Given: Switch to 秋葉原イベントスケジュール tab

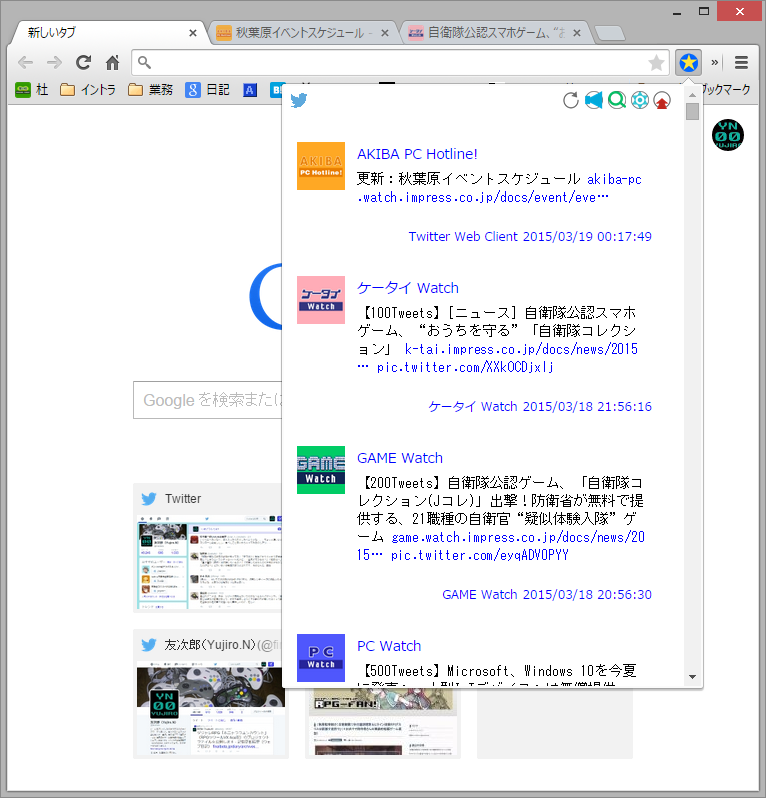Looking at the screenshot, I should click(303, 33).
